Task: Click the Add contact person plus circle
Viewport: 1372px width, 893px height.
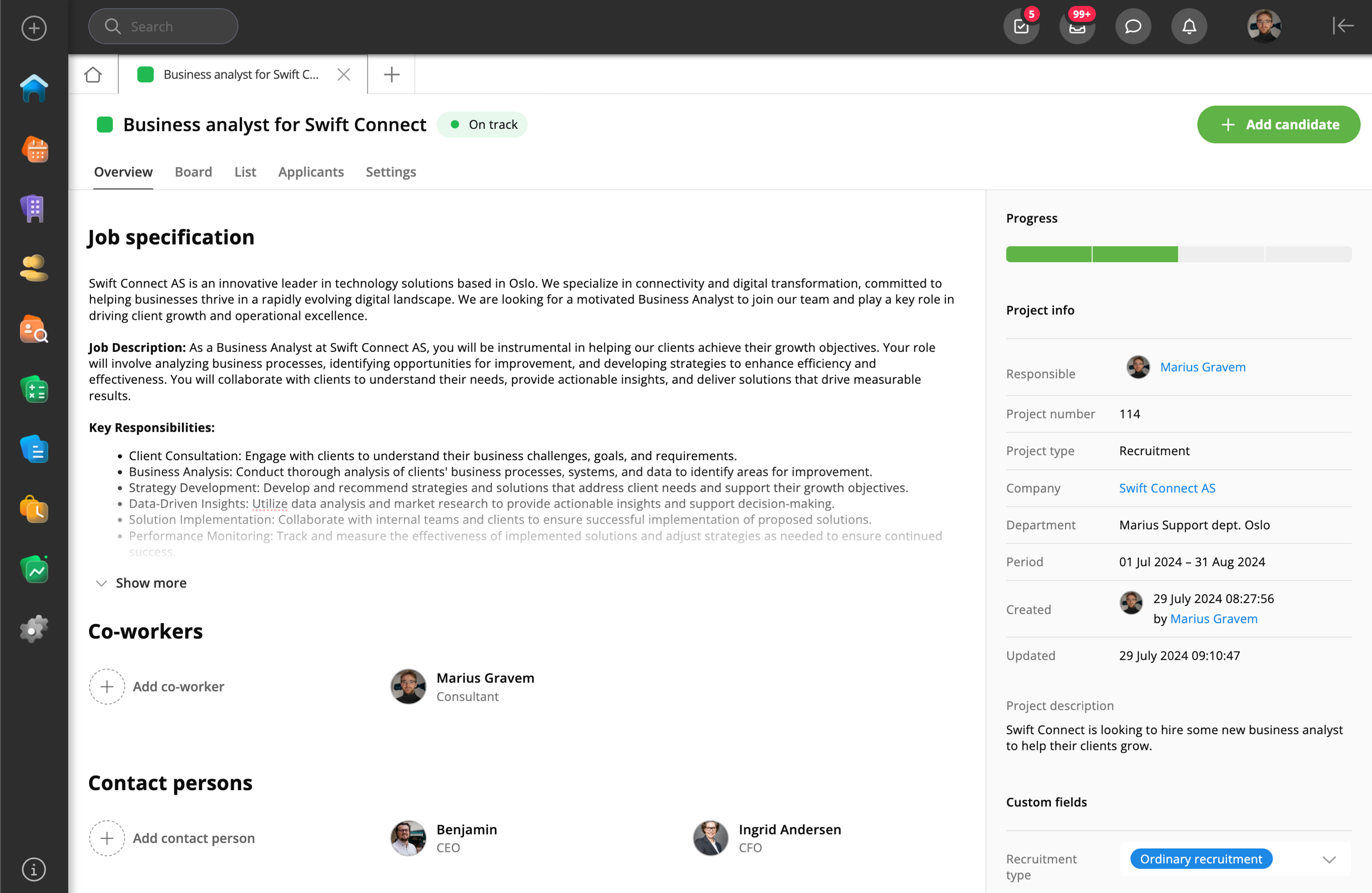Action: (x=107, y=838)
